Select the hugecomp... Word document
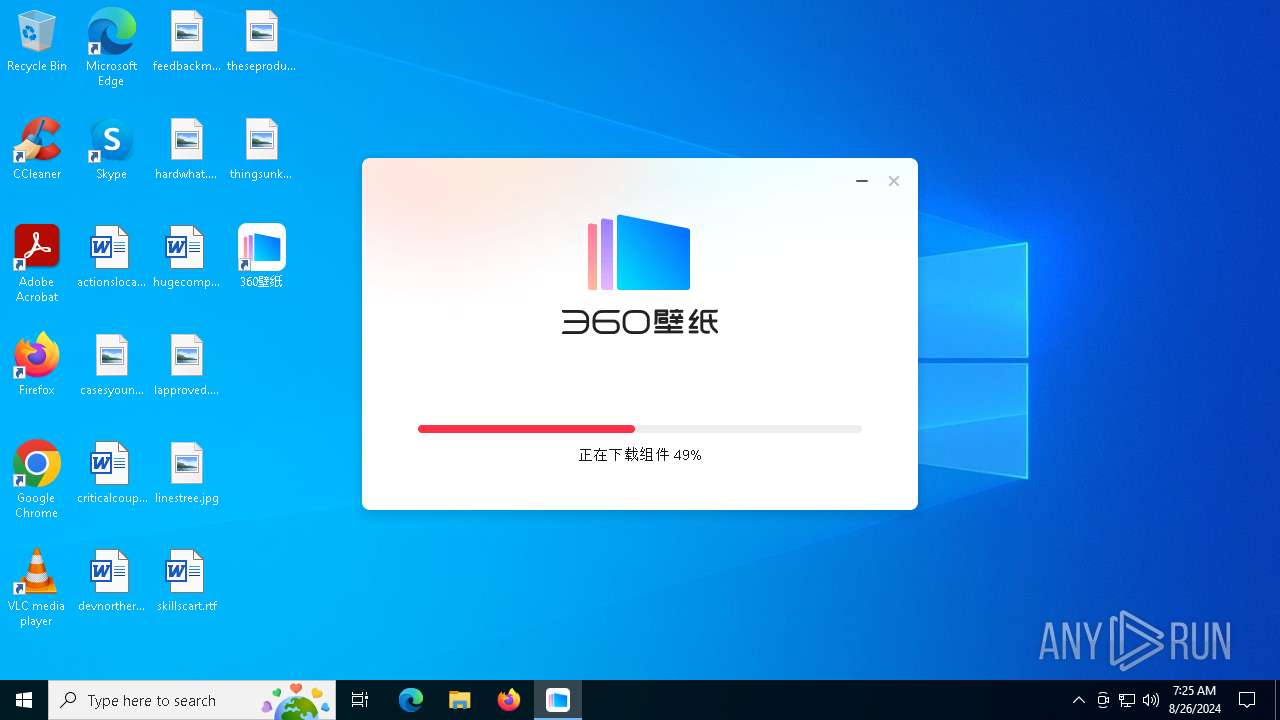Viewport: 1280px width, 720px height. point(186,257)
